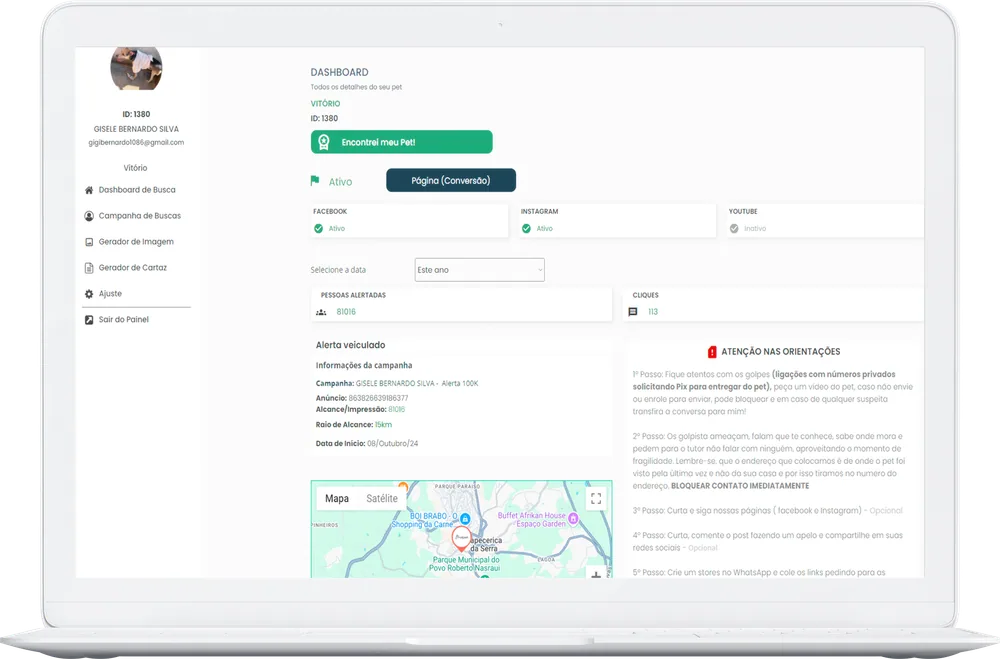Open the Página (Conversão) button
Image resolution: width=1000 pixels, height=659 pixels.
click(x=451, y=181)
